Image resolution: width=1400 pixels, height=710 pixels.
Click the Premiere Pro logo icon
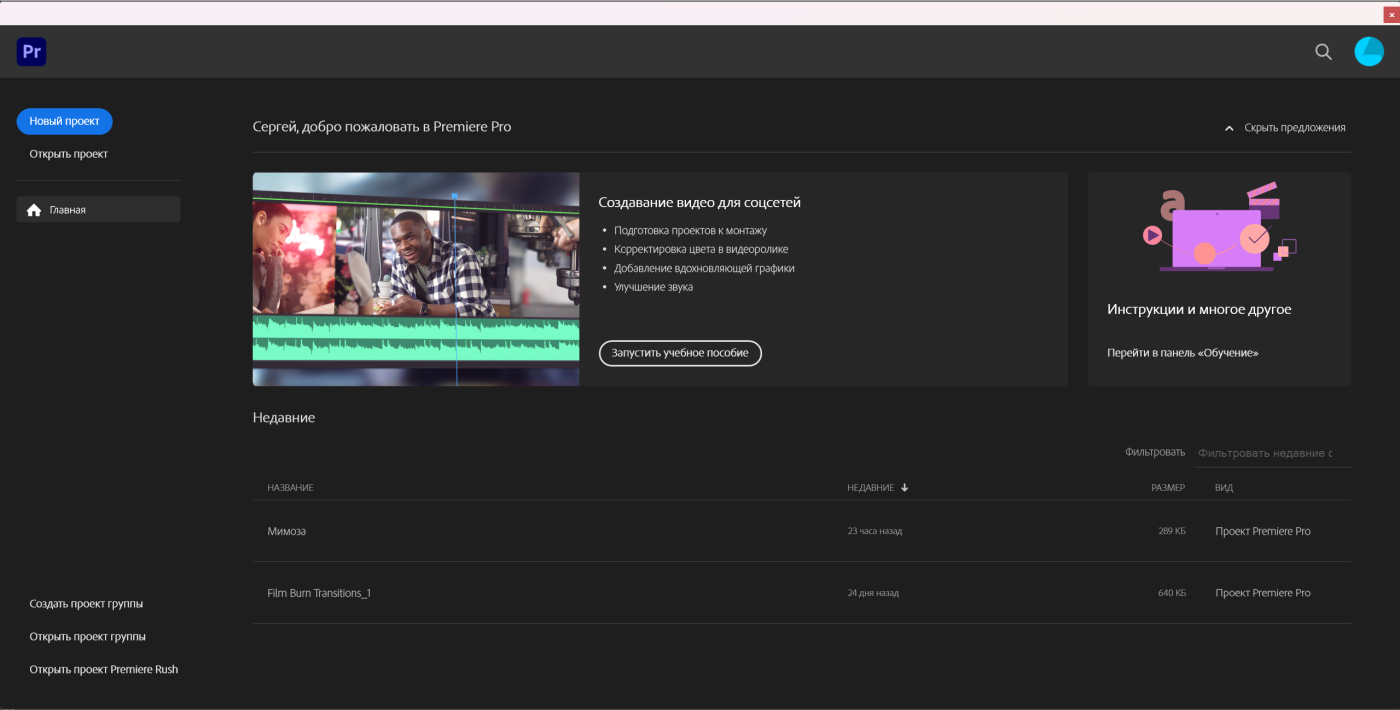pyautogui.click(x=31, y=52)
